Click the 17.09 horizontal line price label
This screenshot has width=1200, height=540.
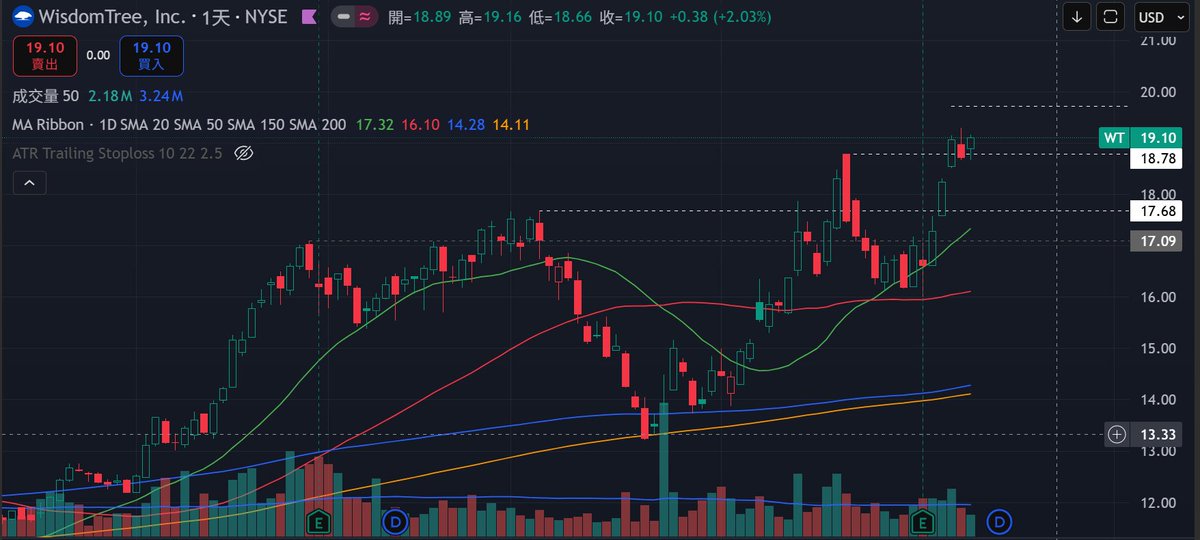(x=1157, y=241)
